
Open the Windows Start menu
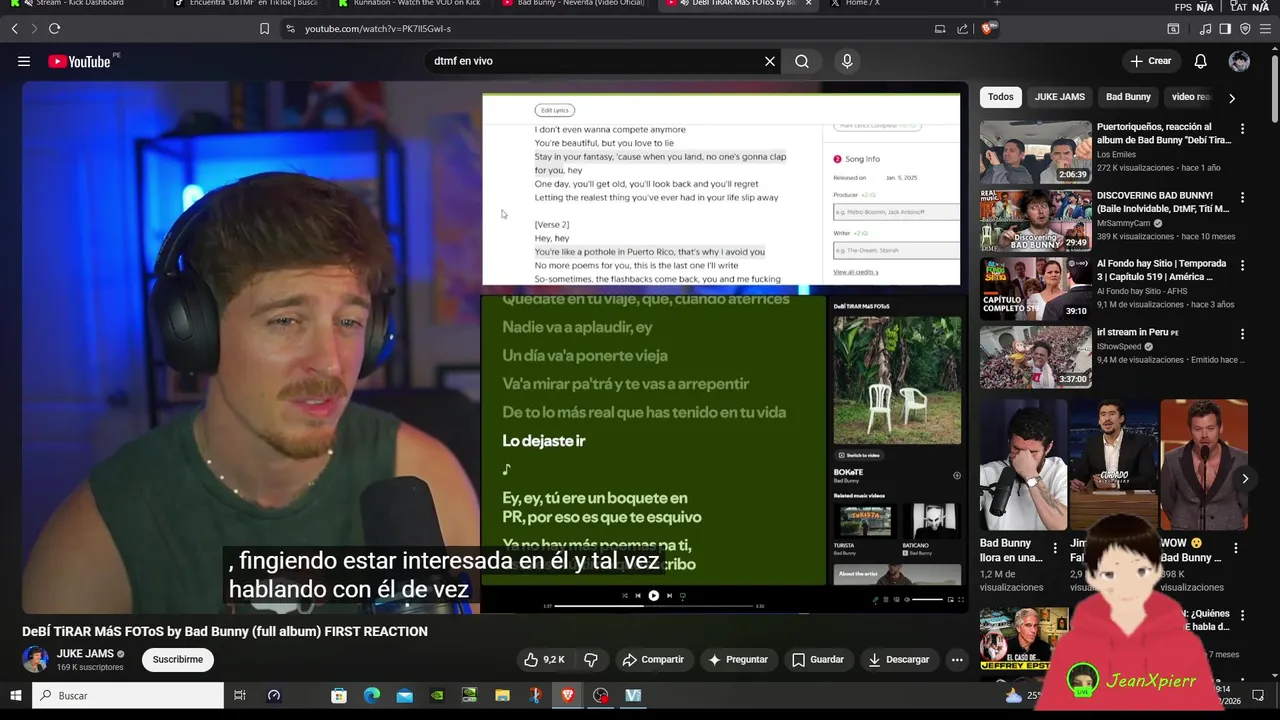[16, 696]
